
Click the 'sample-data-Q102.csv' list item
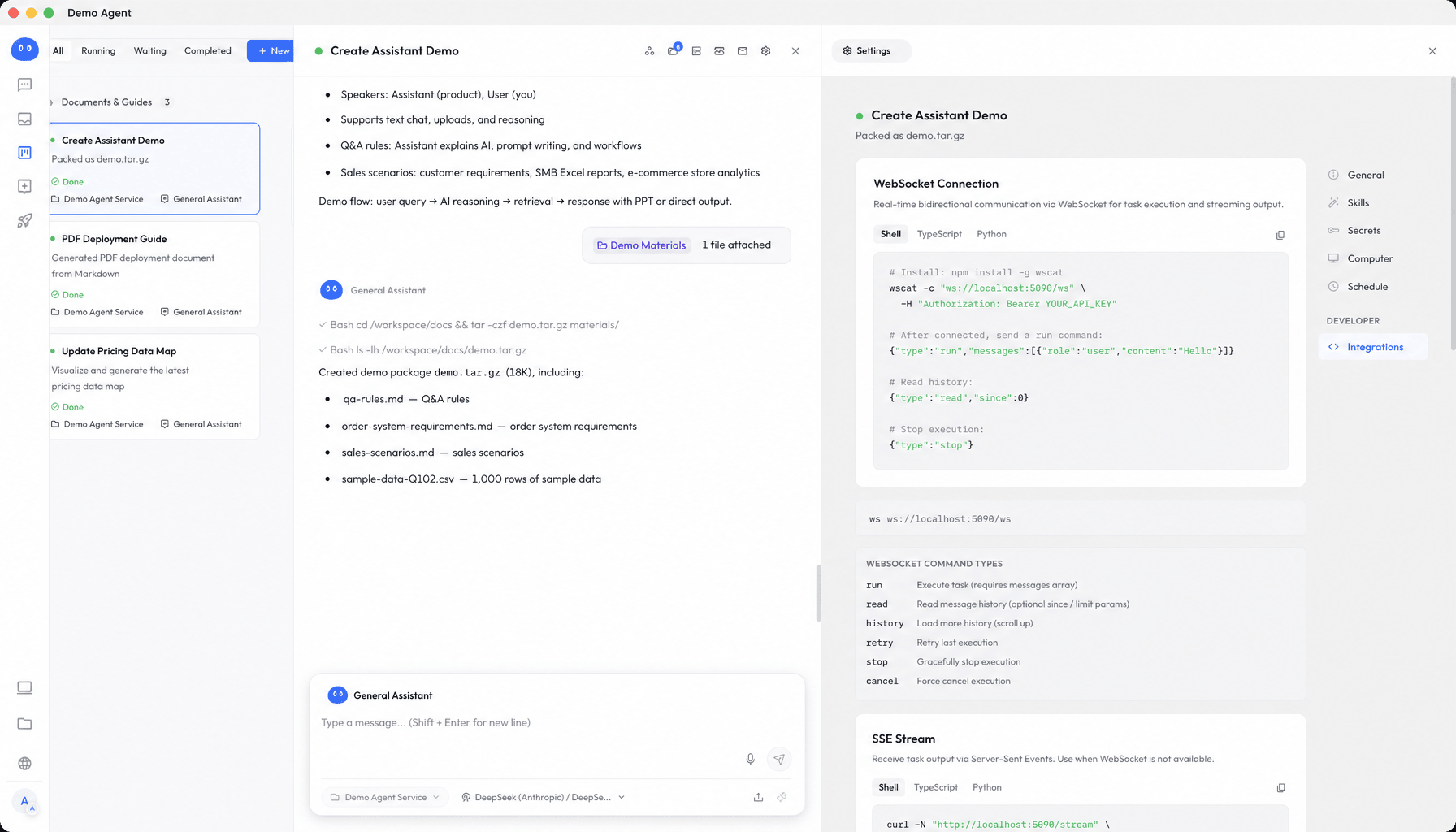[471, 479]
